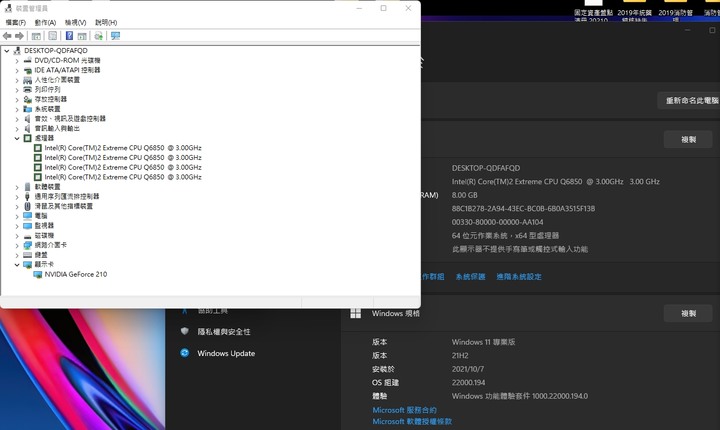720x430 pixels.
Task: Select the 系統裝置 tree label
Action: tap(47, 109)
